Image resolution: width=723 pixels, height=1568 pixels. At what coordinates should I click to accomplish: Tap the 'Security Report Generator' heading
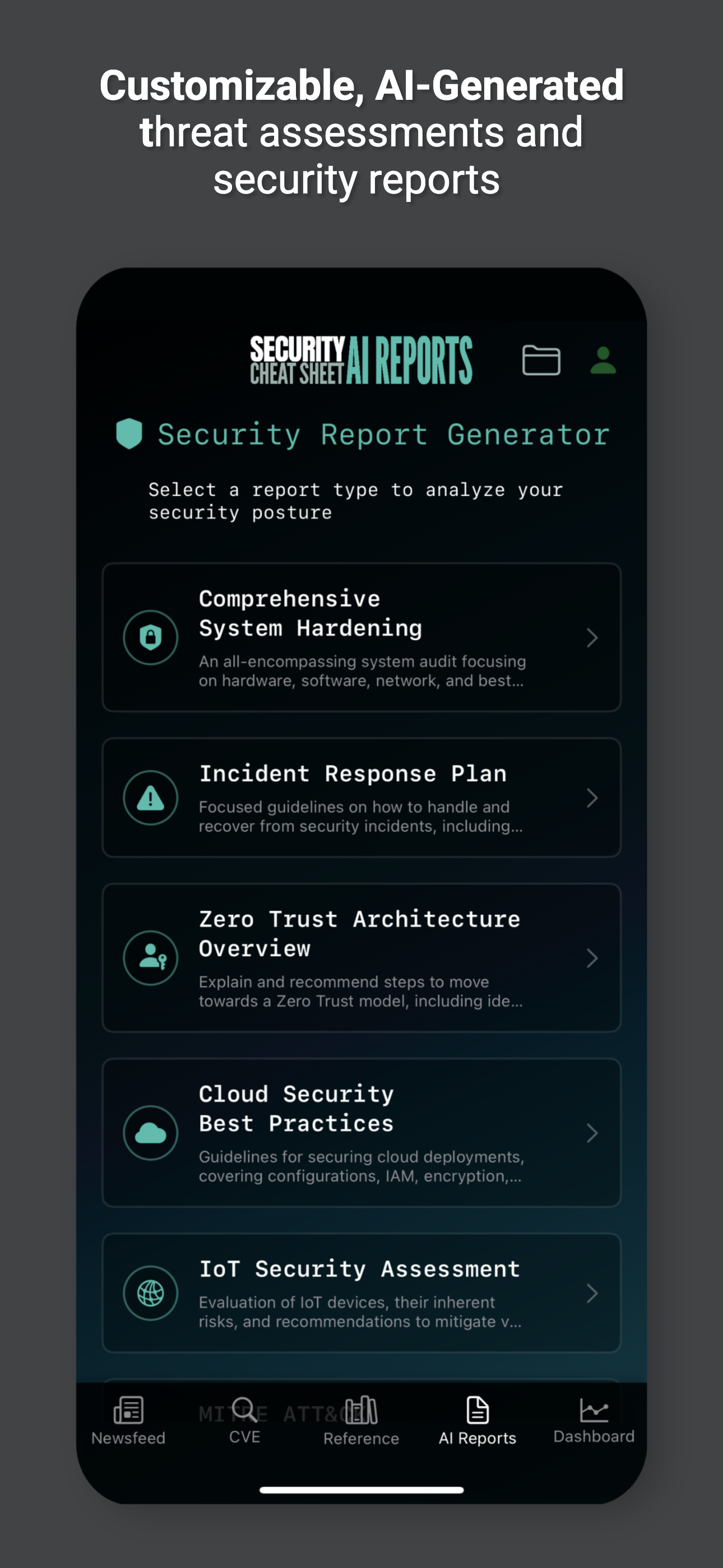383,435
